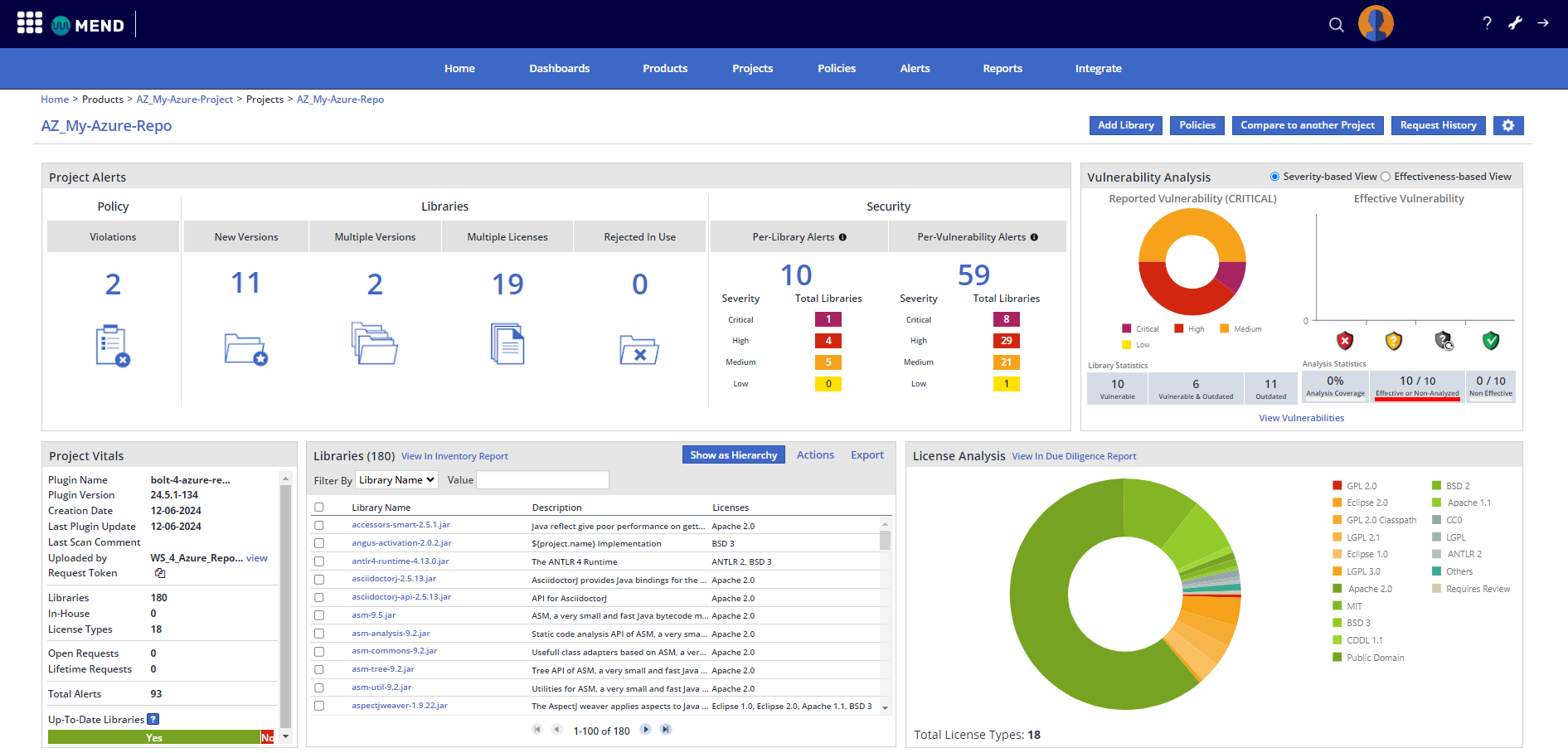The height and width of the screenshot is (753, 1568).
Task: Click the project settings gear icon
Action: pyautogui.click(x=1507, y=125)
